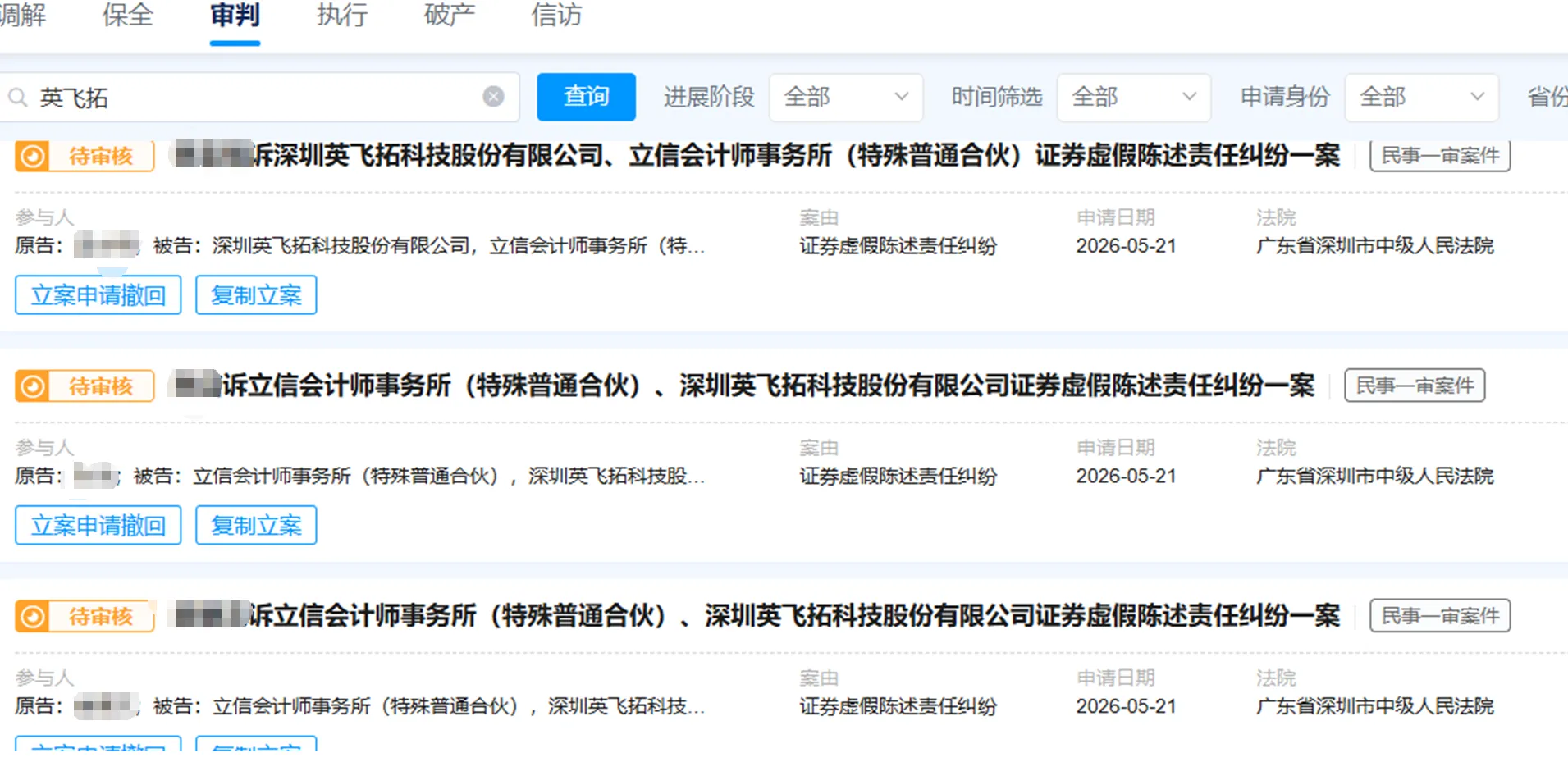Viewport: 1568px width, 762px height.
Task: Switch to the 调解 tab
Action: 22,15
